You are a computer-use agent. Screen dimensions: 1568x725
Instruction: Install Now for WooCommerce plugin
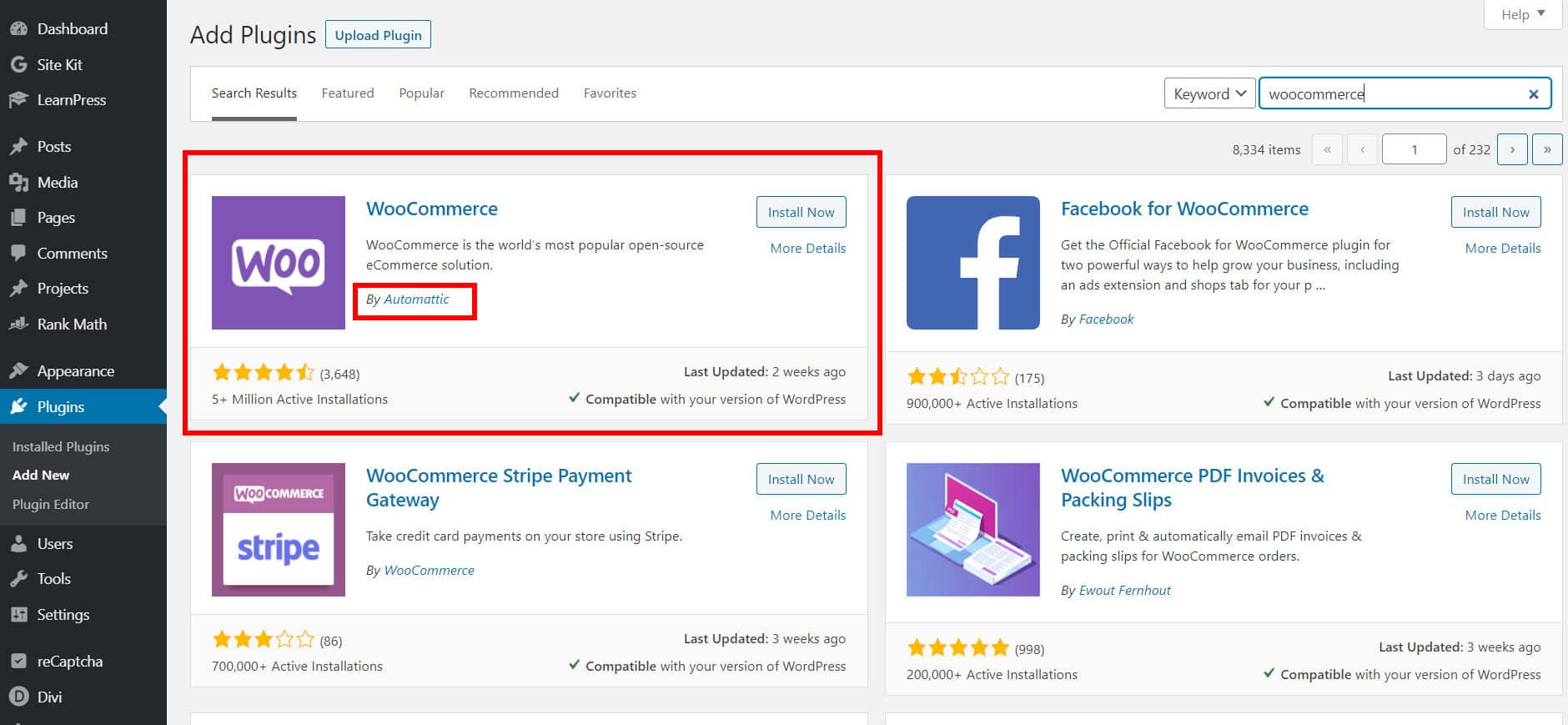click(x=801, y=212)
